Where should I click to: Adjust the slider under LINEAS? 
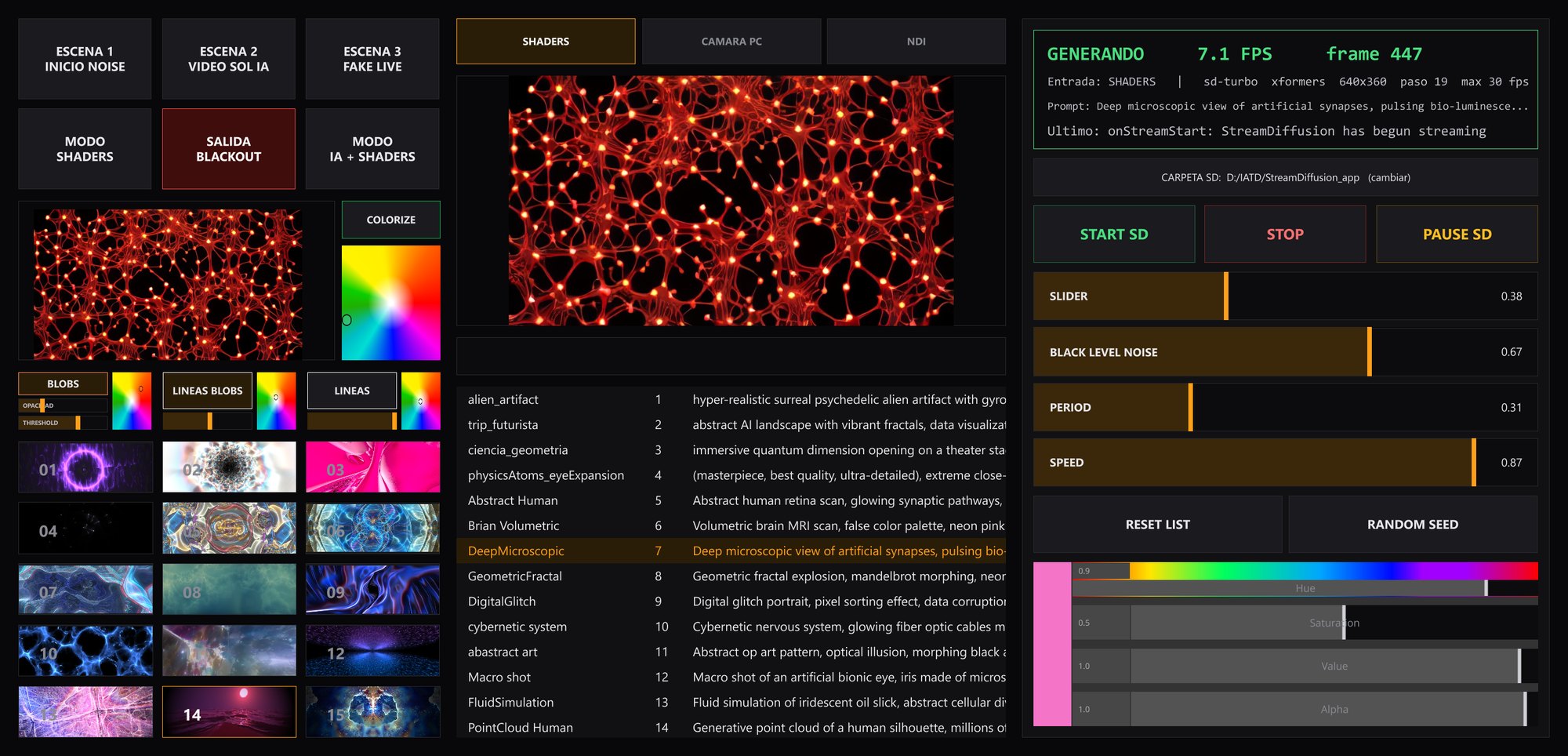point(351,421)
